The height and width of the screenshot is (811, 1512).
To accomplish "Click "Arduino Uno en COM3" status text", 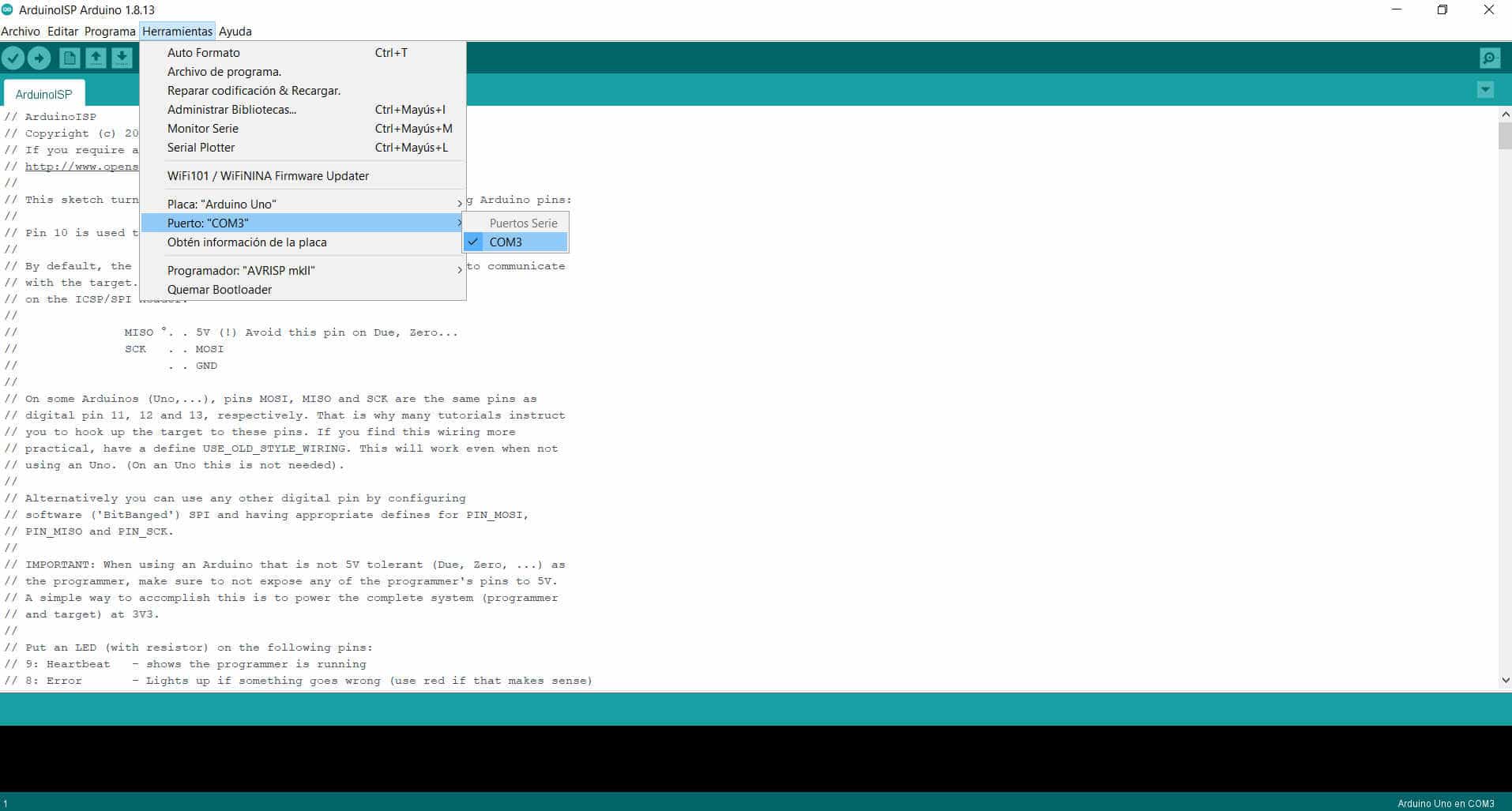I will (1446, 803).
